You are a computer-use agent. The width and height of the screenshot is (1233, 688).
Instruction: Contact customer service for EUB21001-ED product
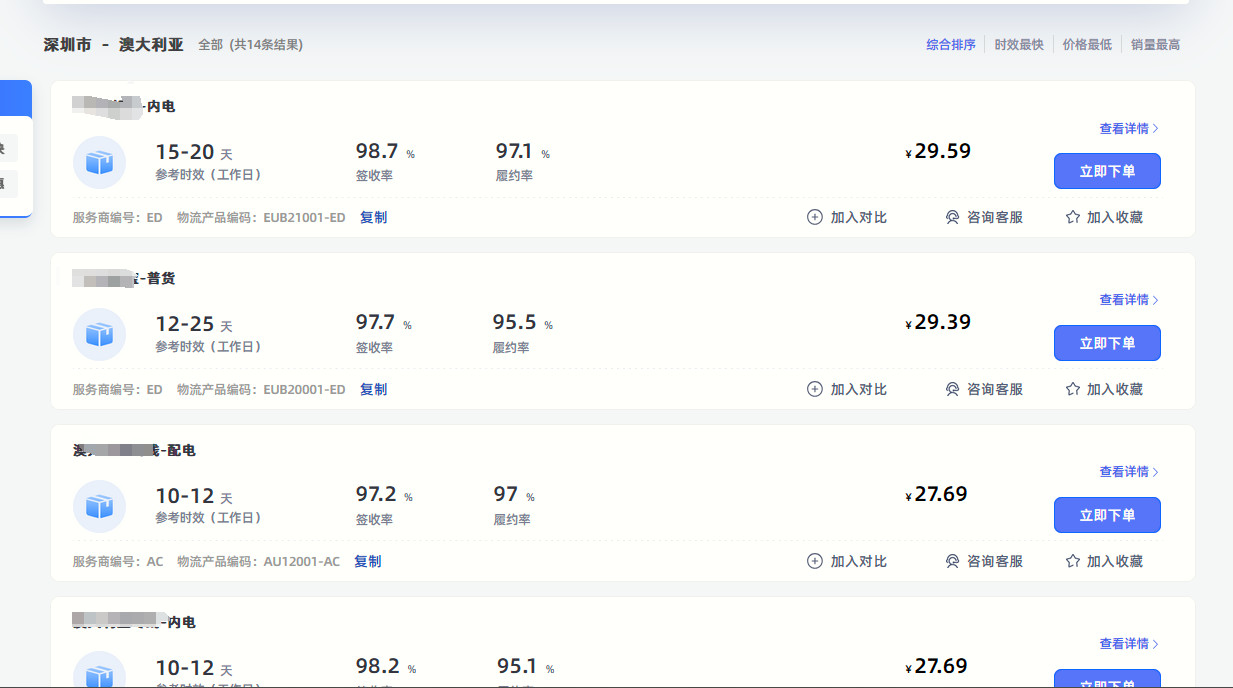[984, 217]
